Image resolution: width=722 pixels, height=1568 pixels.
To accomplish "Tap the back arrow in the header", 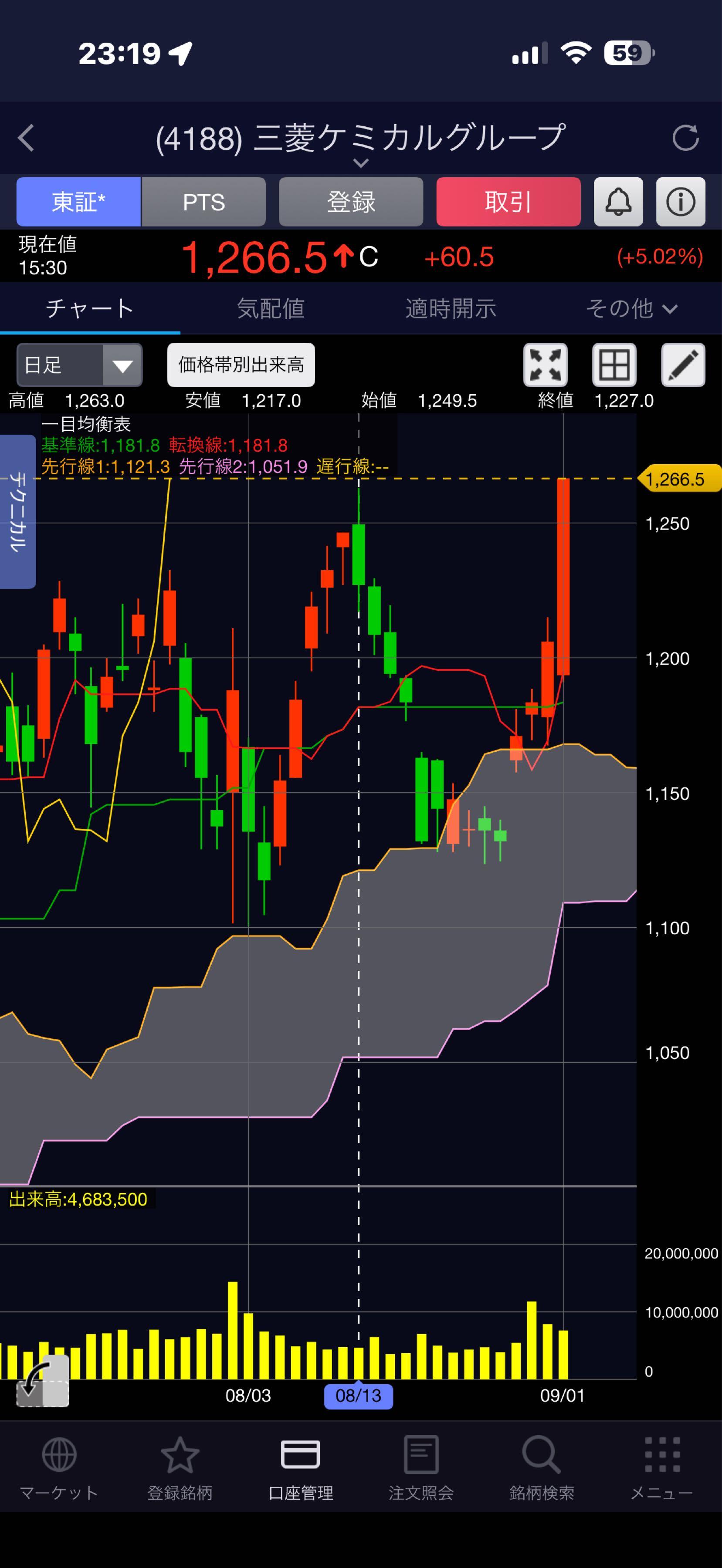I will point(26,138).
